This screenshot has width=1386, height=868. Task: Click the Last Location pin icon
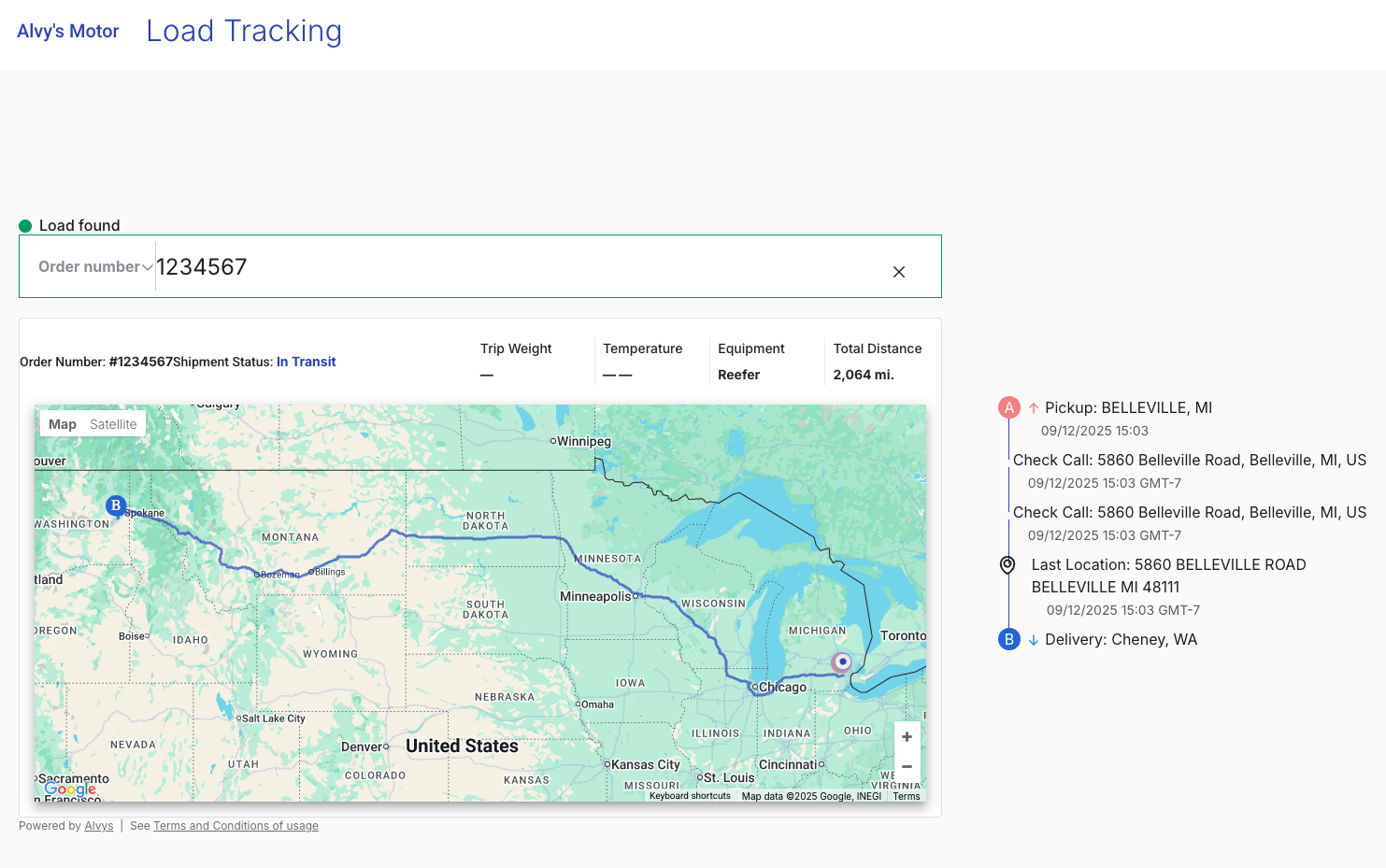(1007, 564)
